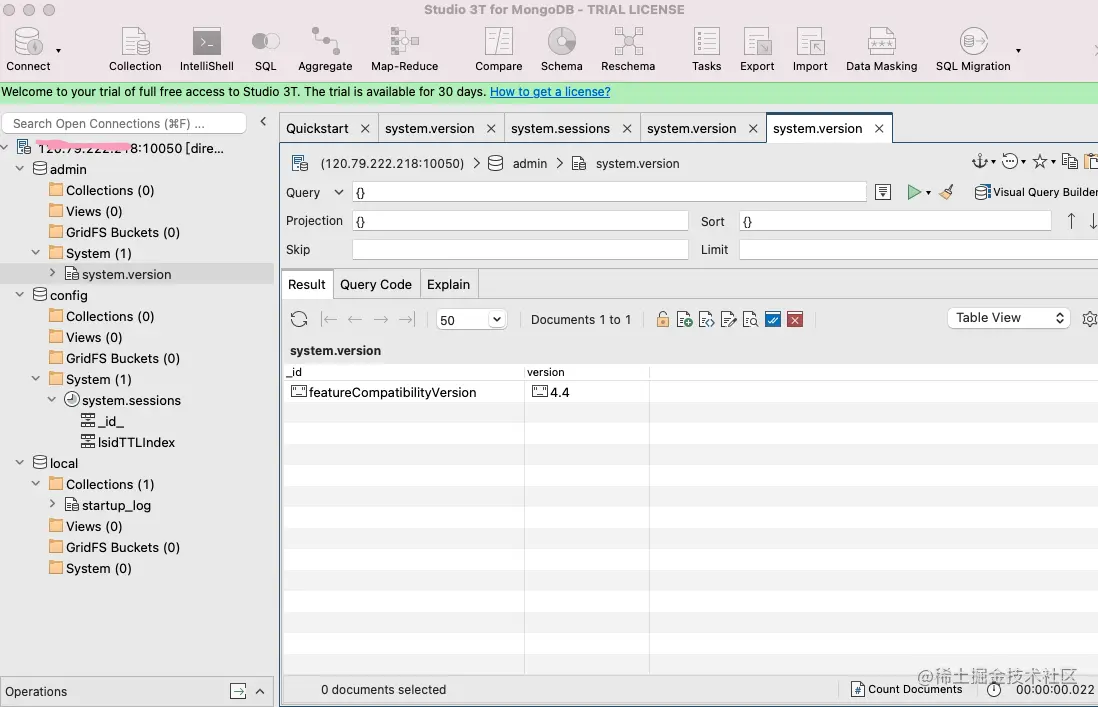The image size is (1098, 707).
Task: Open the Import wizard
Action: coord(810,50)
